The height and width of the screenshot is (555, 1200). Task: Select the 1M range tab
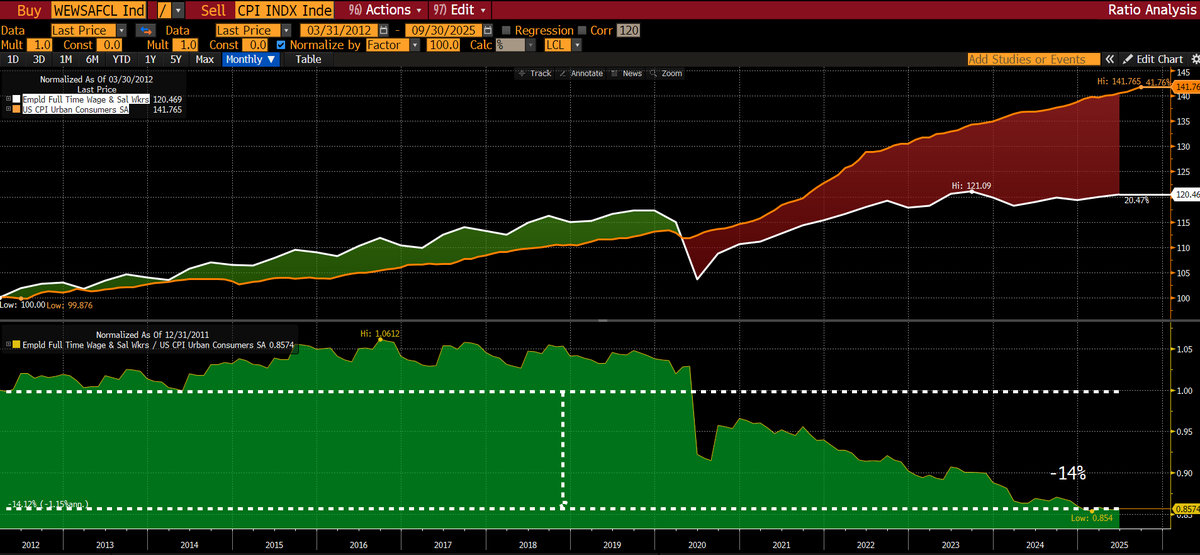pyautogui.click(x=66, y=59)
